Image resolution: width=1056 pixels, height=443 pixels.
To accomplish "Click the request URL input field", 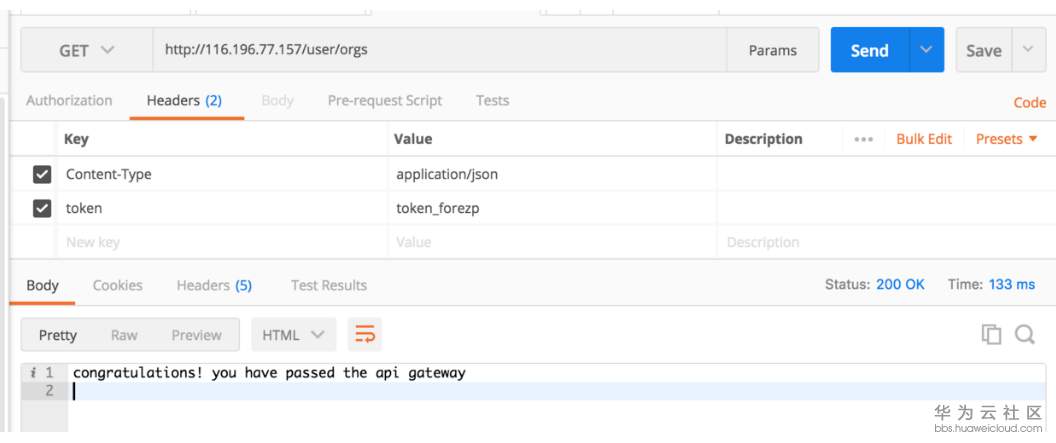I will [440, 50].
